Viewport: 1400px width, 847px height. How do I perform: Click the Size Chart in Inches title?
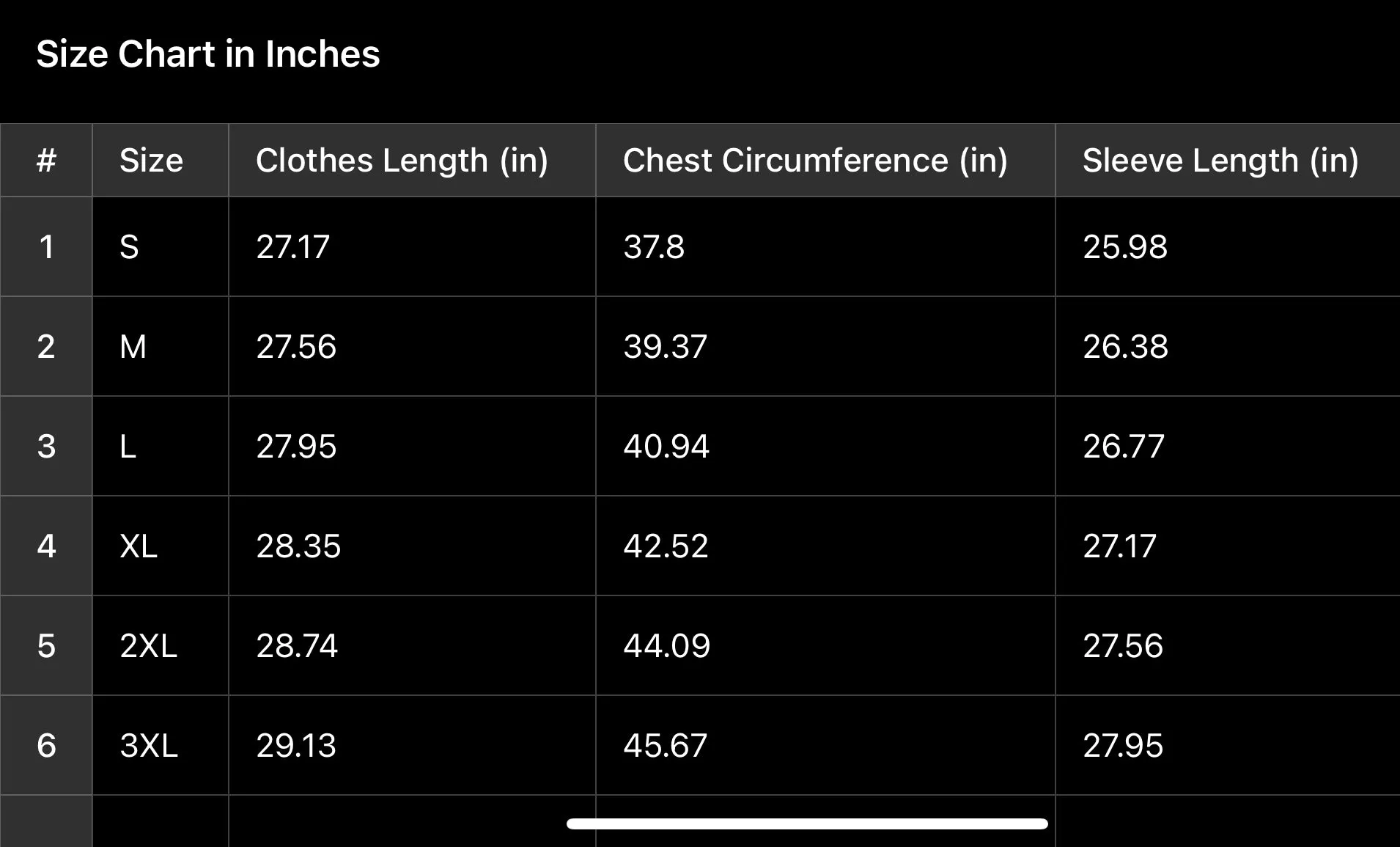(208, 54)
